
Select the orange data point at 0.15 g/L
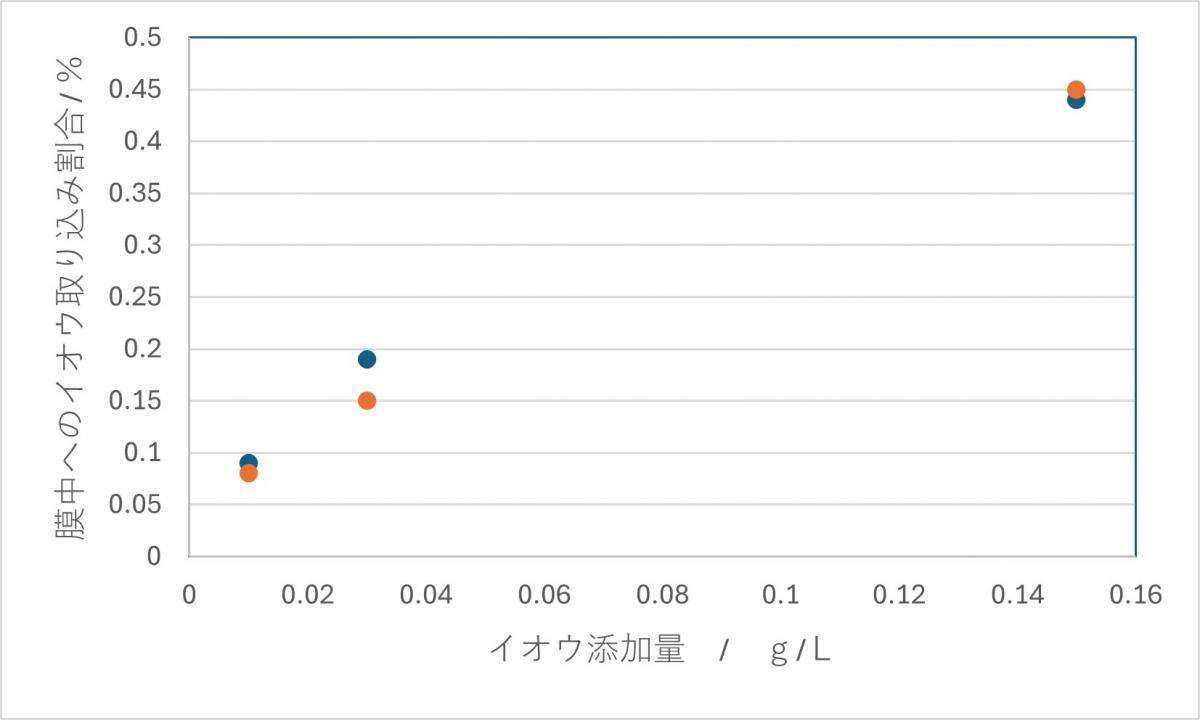pos(1076,89)
